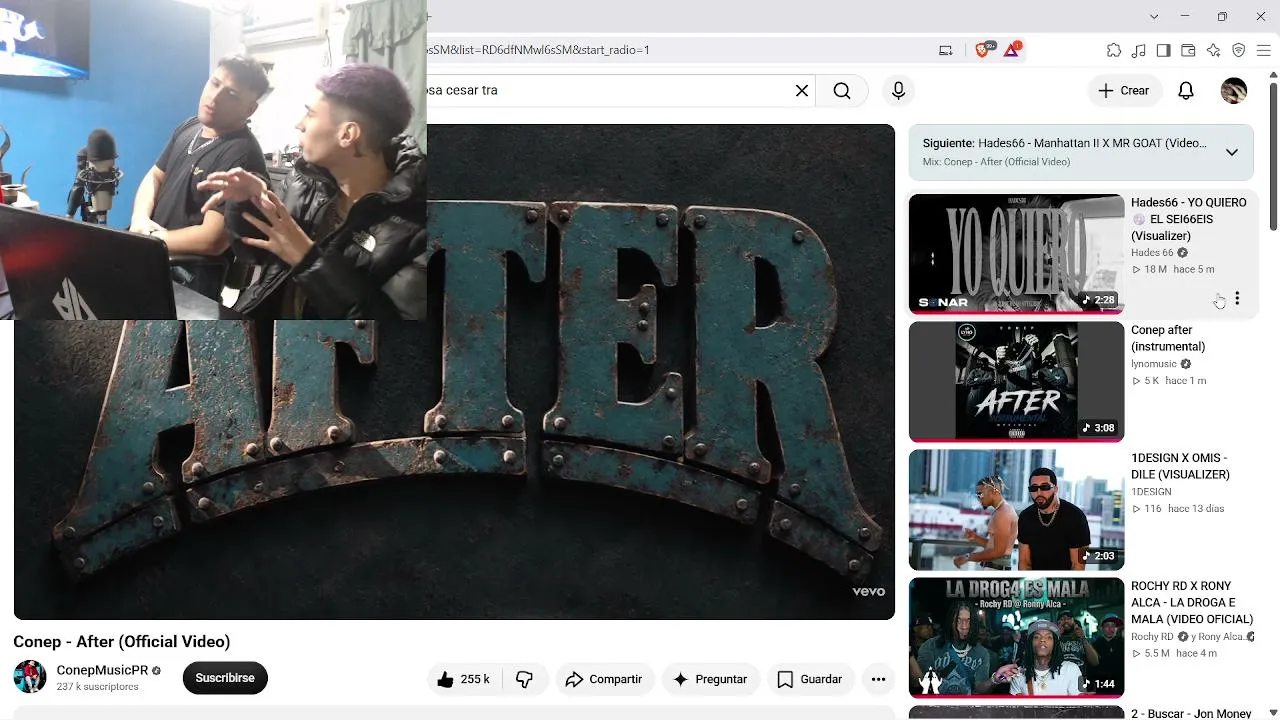Click the 5.5 M views text on Rochy RD video

pyautogui.click(x=1157, y=654)
